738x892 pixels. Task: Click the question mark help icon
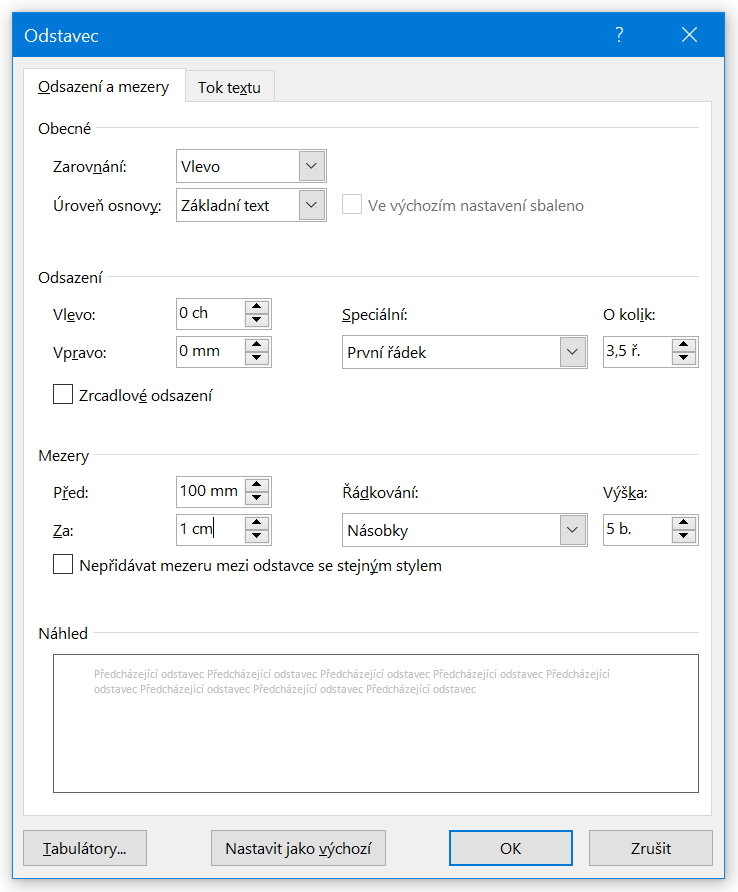(x=619, y=35)
